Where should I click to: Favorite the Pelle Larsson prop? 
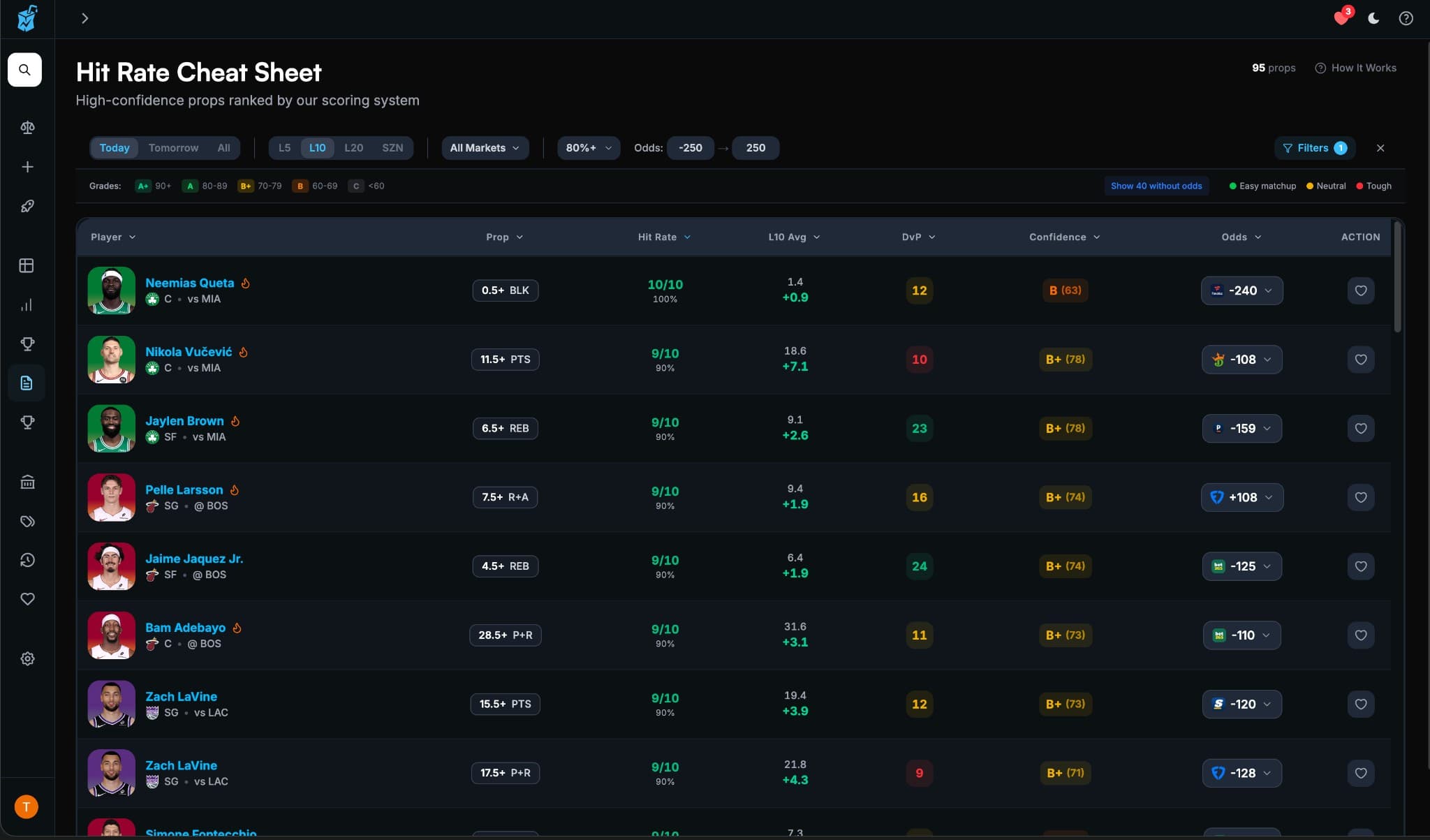[1360, 497]
